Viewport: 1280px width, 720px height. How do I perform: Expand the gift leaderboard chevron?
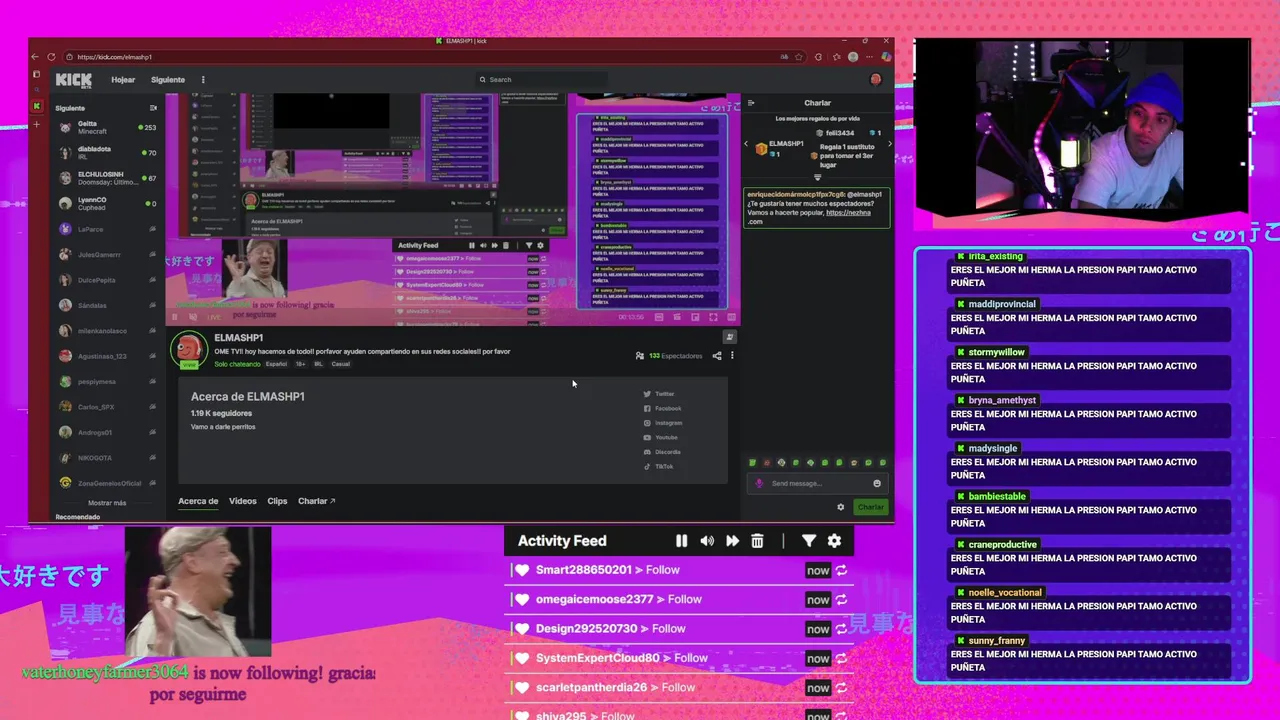point(817,178)
